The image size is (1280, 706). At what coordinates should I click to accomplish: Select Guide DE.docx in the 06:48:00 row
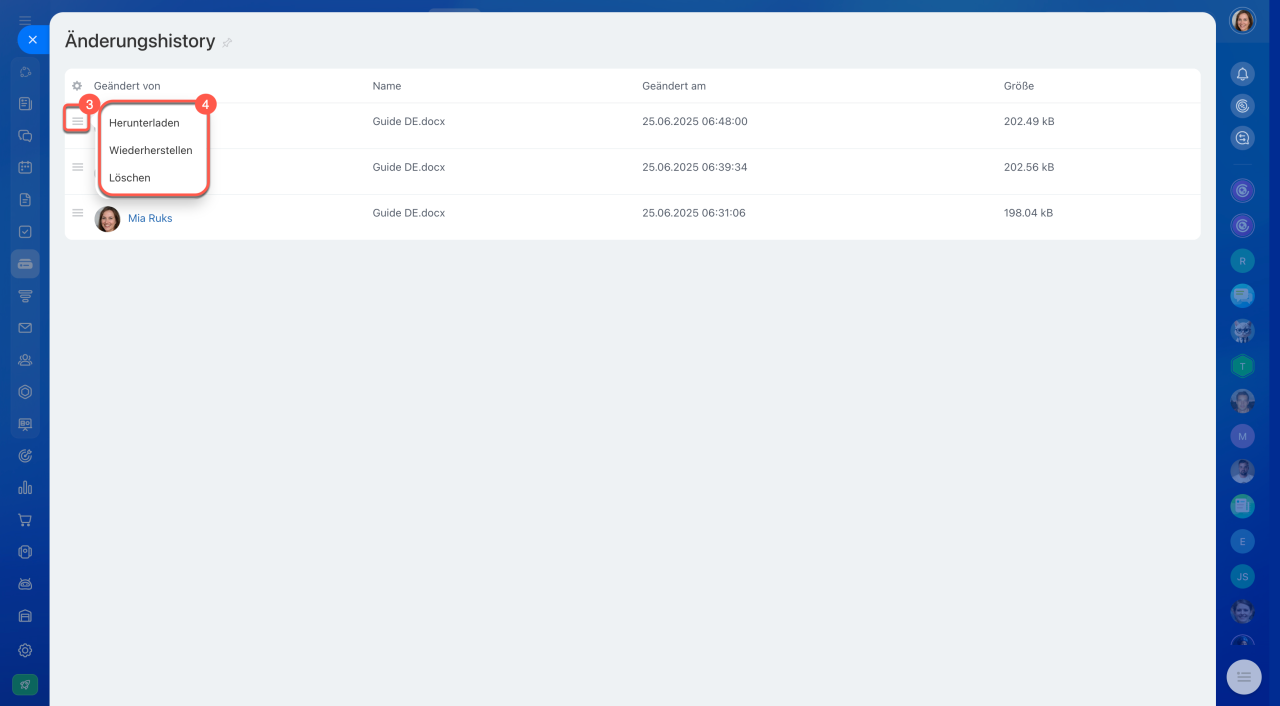pyautogui.click(x=409, y=121)
